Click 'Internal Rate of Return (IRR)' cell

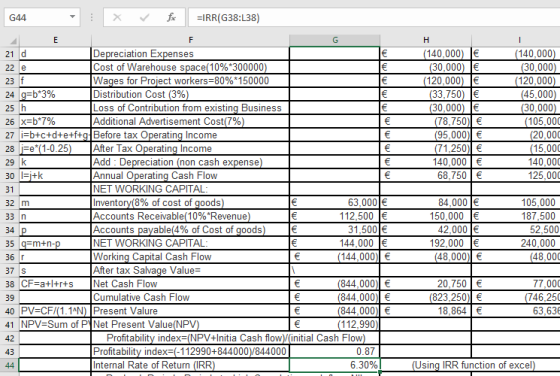coord(190,365)
